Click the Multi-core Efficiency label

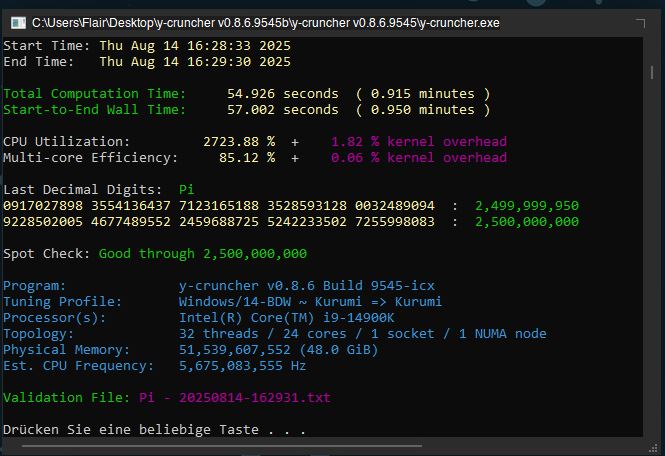point(91,158)
